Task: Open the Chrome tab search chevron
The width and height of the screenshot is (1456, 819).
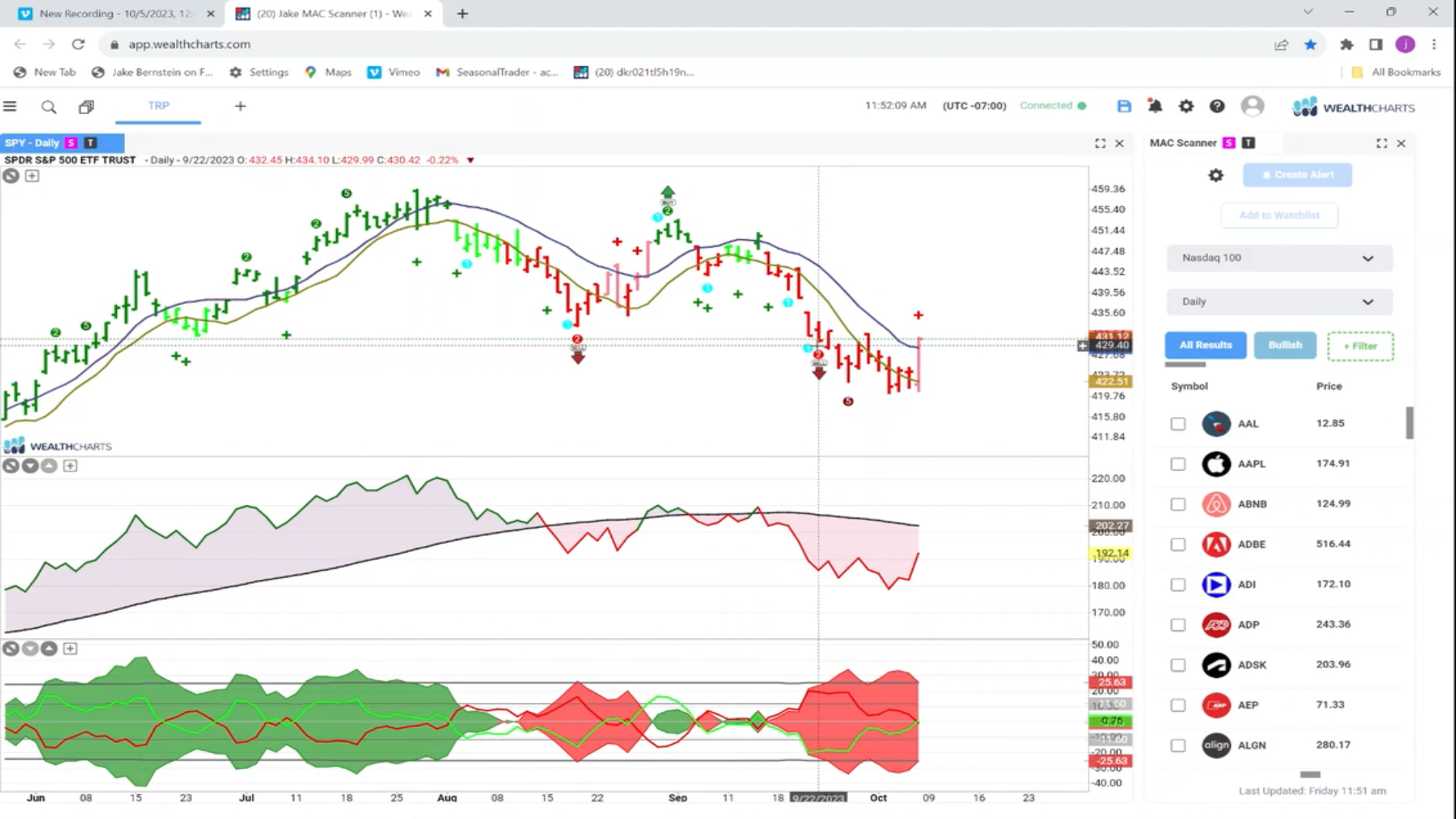Action: [x=1307, y=12]
